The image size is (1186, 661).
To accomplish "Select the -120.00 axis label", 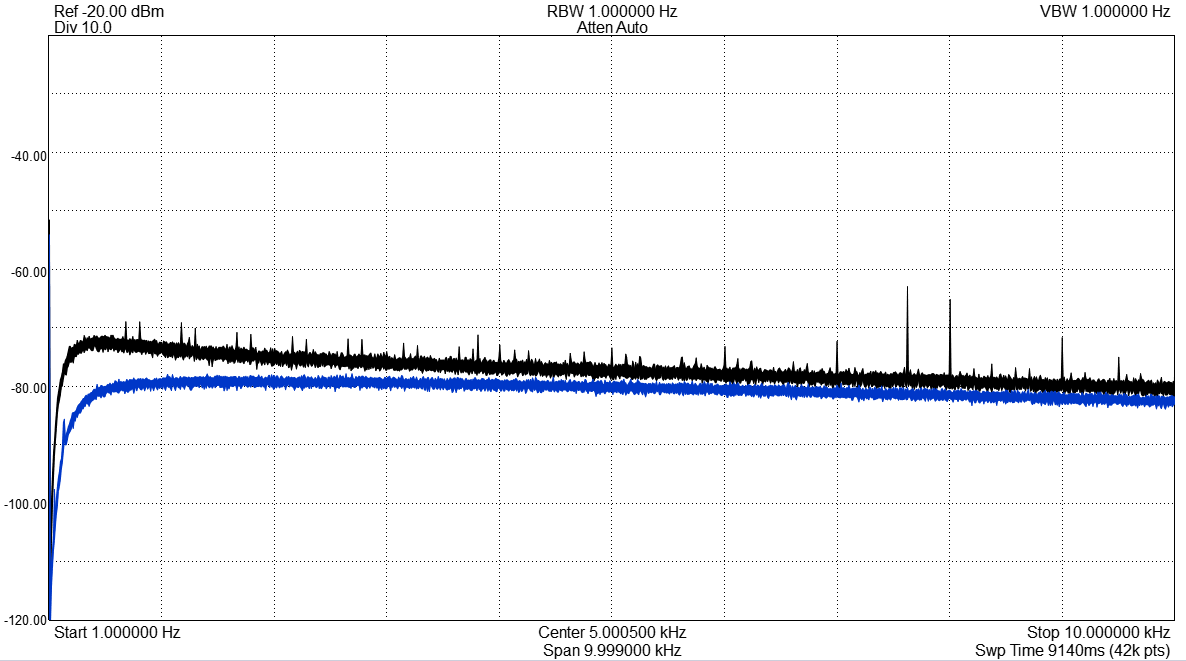I will 26,620.
